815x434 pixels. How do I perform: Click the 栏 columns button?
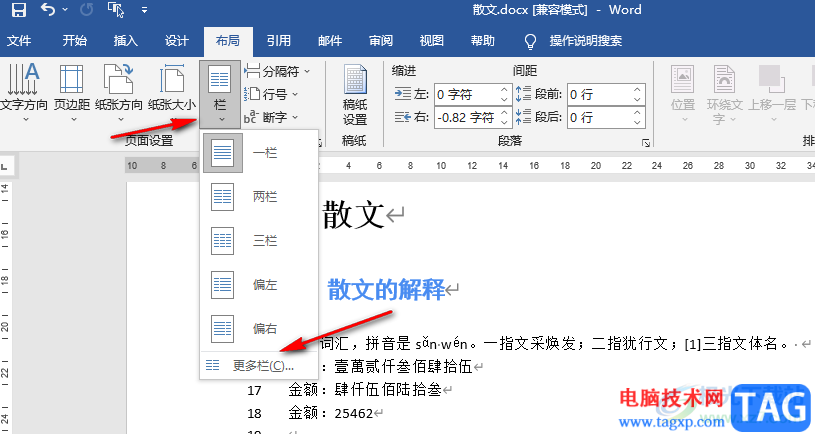tap(220, 94)
